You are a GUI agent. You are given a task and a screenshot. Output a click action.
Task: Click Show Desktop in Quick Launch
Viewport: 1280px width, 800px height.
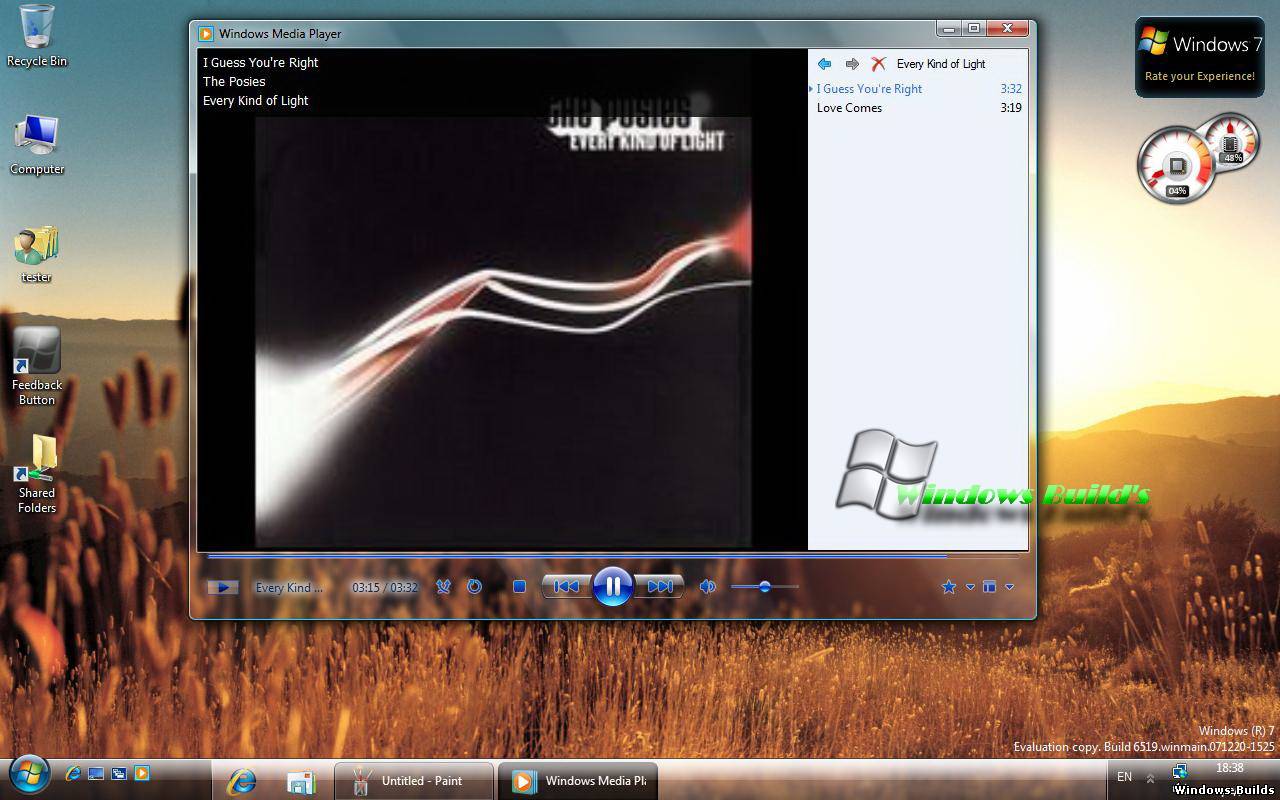pos(96,773)
